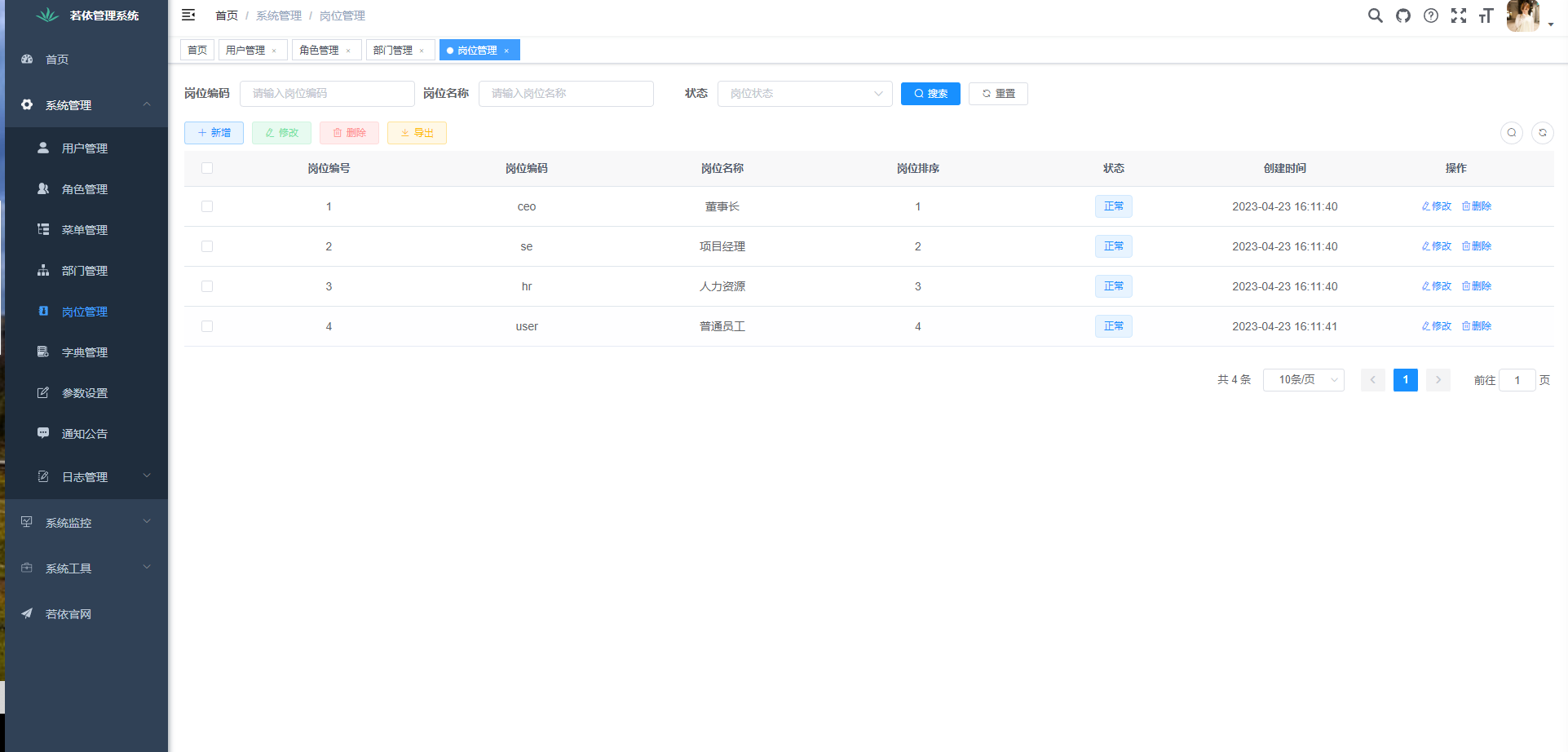Click the 系统管理 gear icon

point(27,104)
